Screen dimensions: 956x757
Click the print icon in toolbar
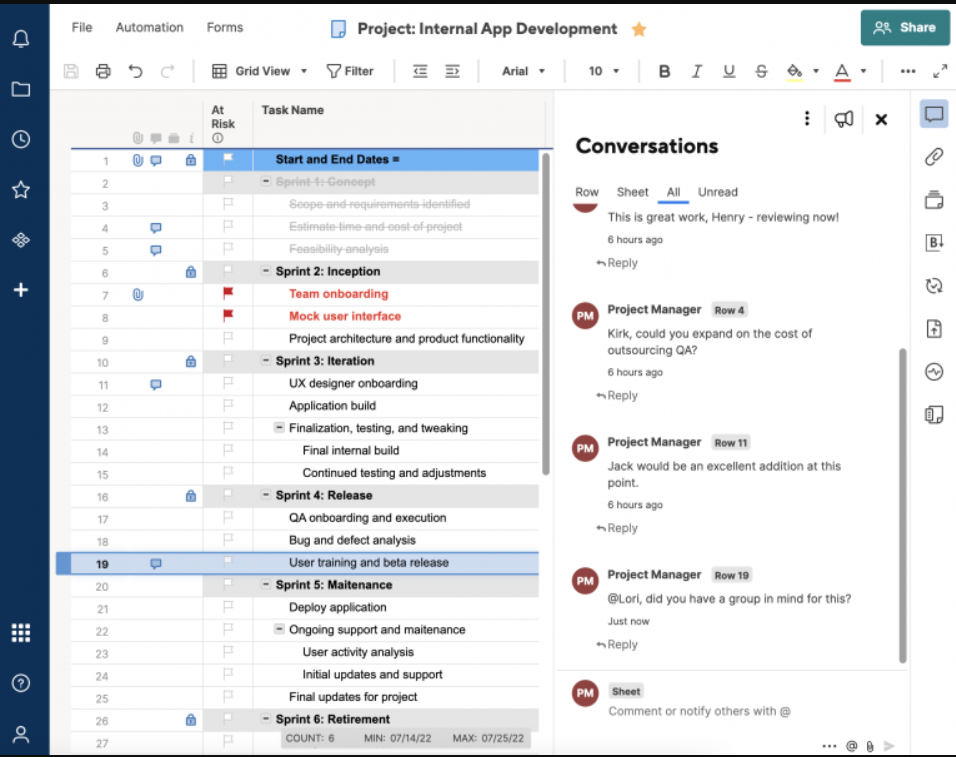tap(103, 71)
